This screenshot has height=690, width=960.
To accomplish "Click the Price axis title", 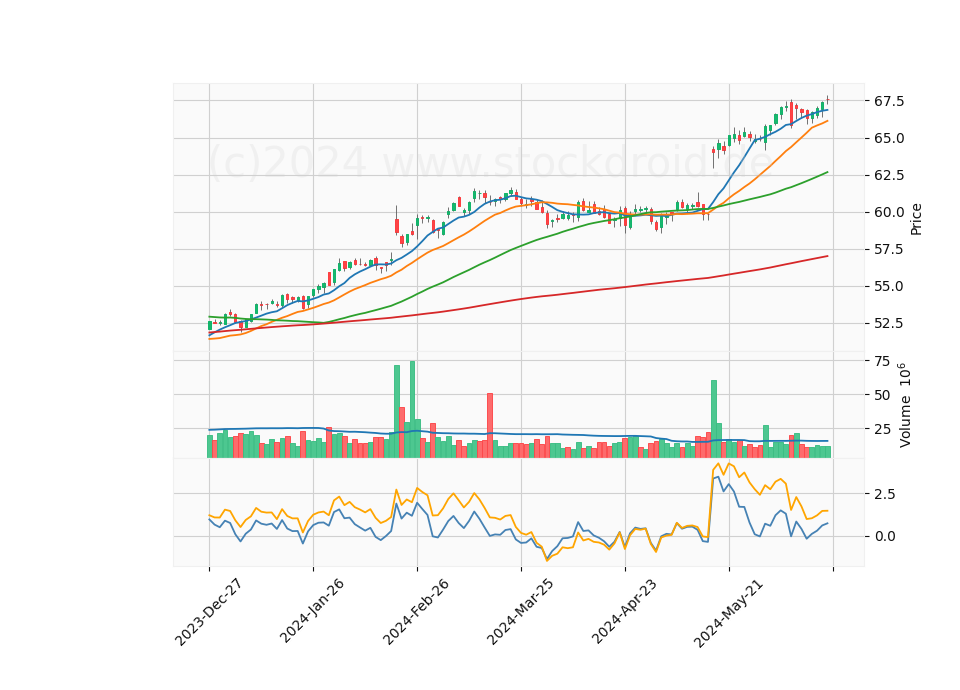I will 916,219.
